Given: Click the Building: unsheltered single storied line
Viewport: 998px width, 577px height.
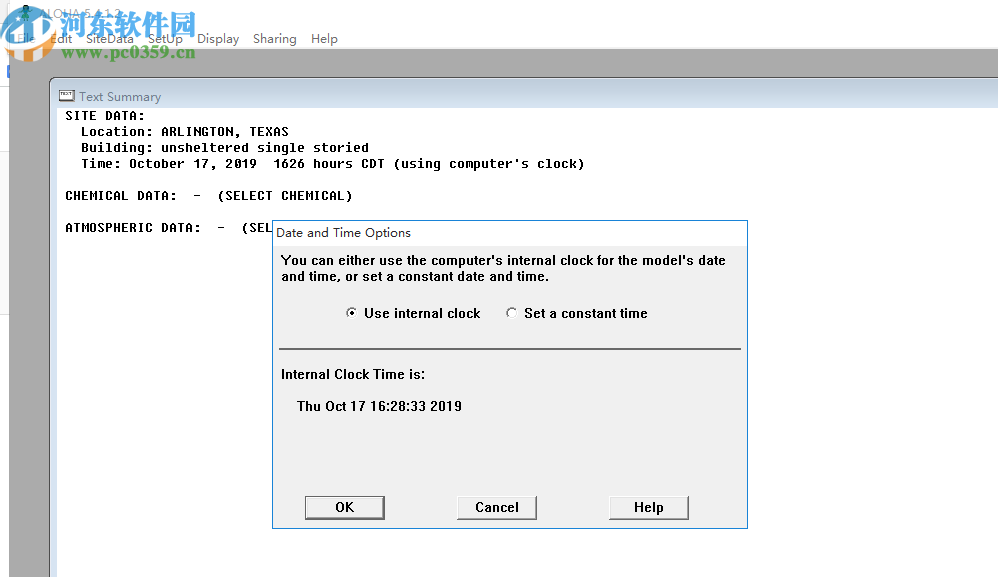Looking at the screenshot, I should click(225, 148).
